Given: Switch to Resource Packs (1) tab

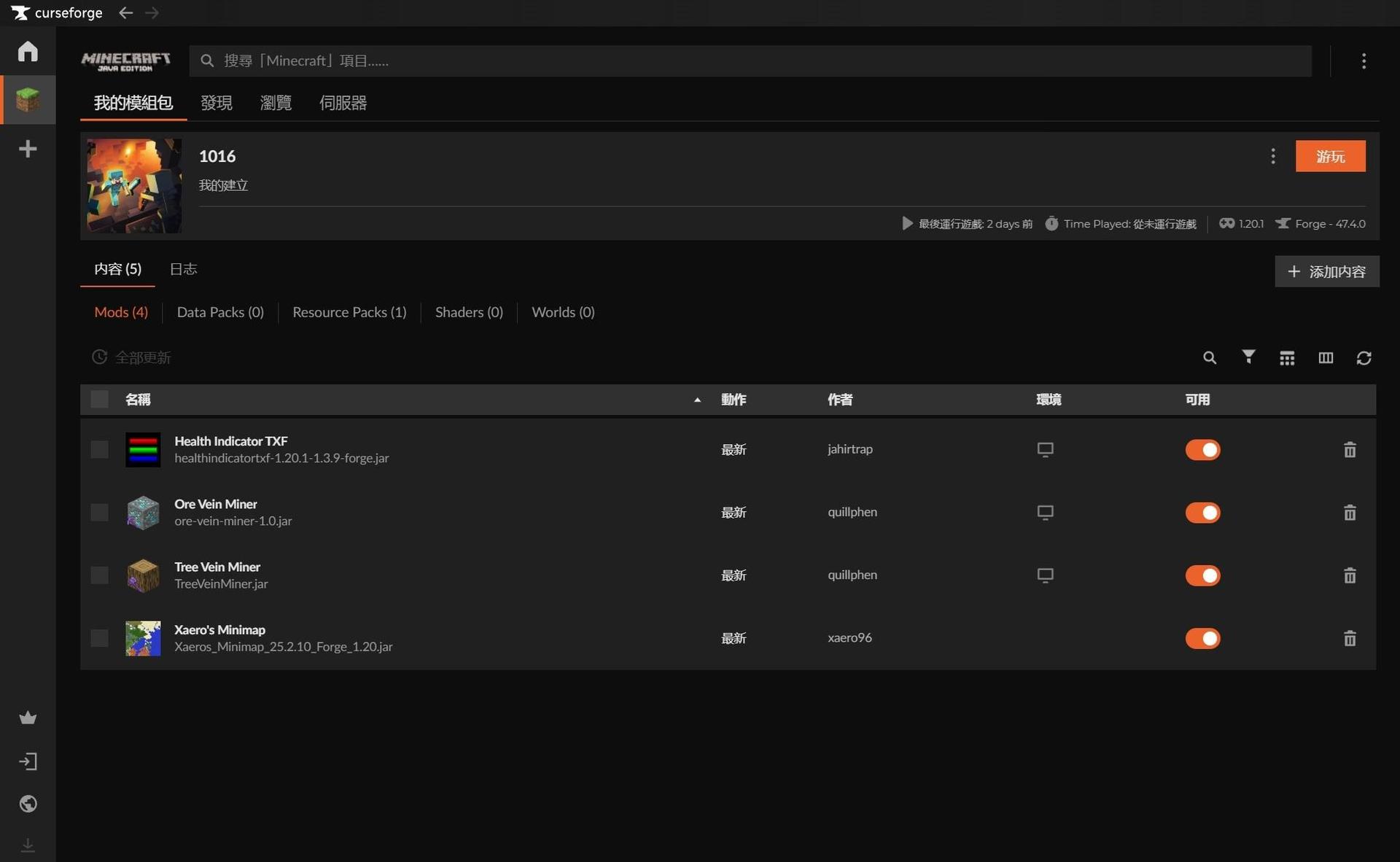Looking at the screenshot, I should 349,312.
